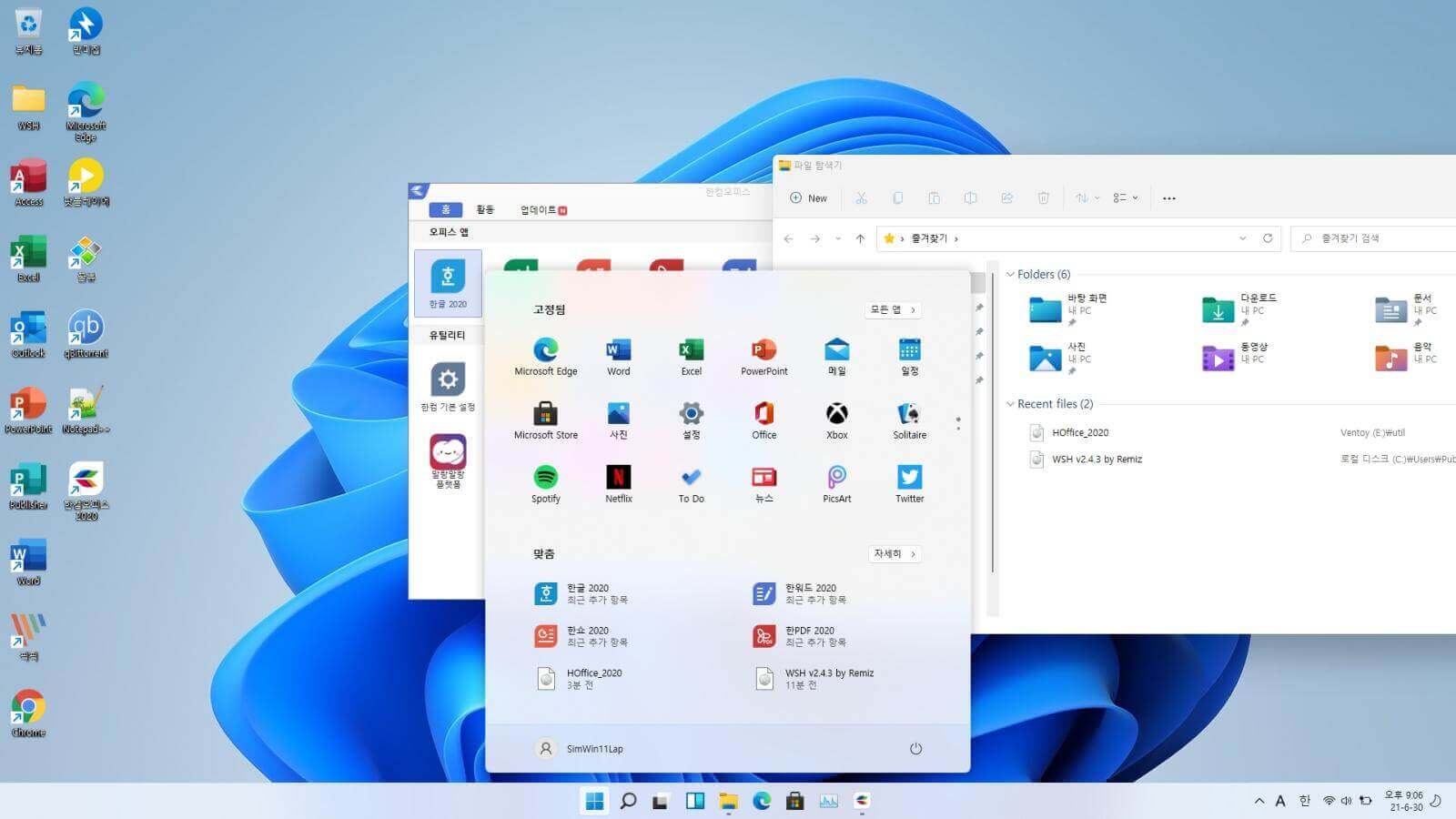The width and height of the screenshot is (1456, 819).
Task: Launch the Office app tile
Action: click(763, 420)
